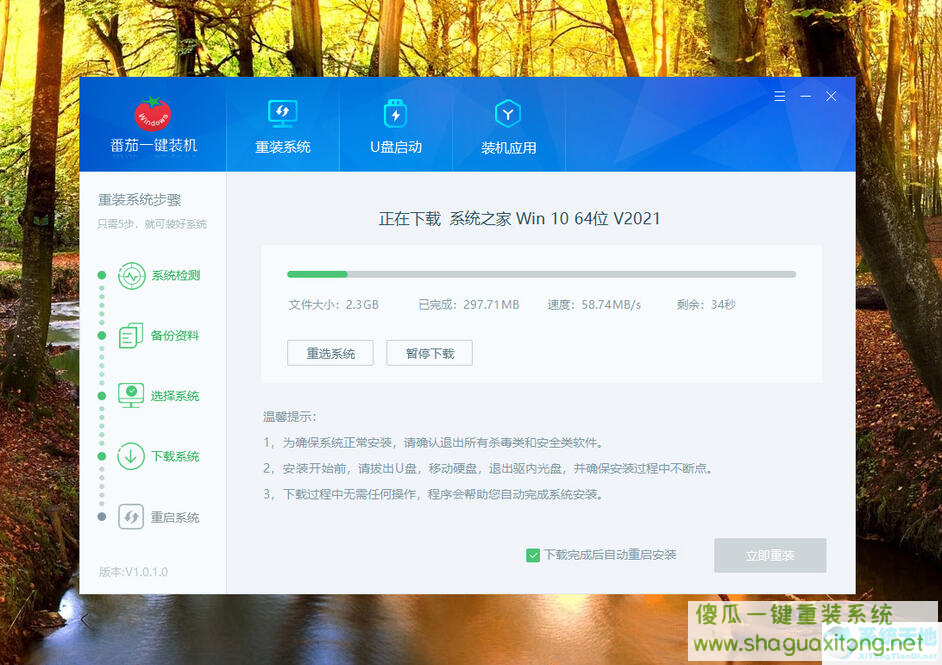Click the 系统检测 pulse icon
942x665 pixels.
pyautogui.click(x=132, y=276)
